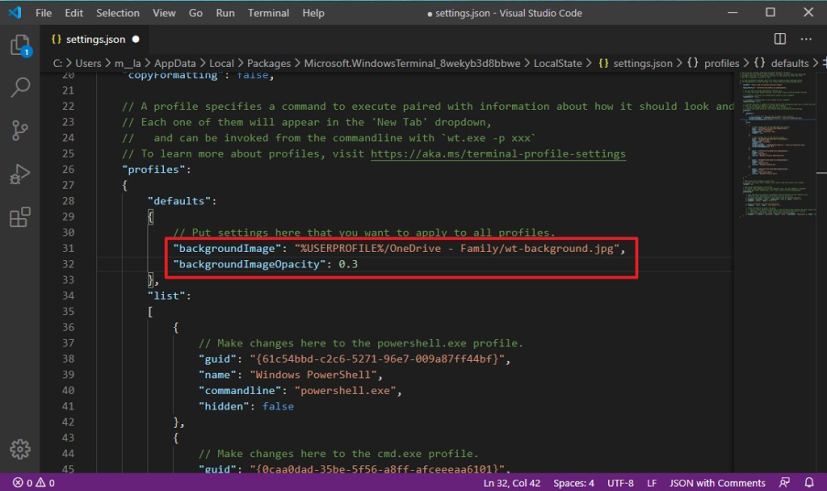The height and width of the screenshot is (491, 827).
Task: Open the Search view icon
Action: [20, 88]
